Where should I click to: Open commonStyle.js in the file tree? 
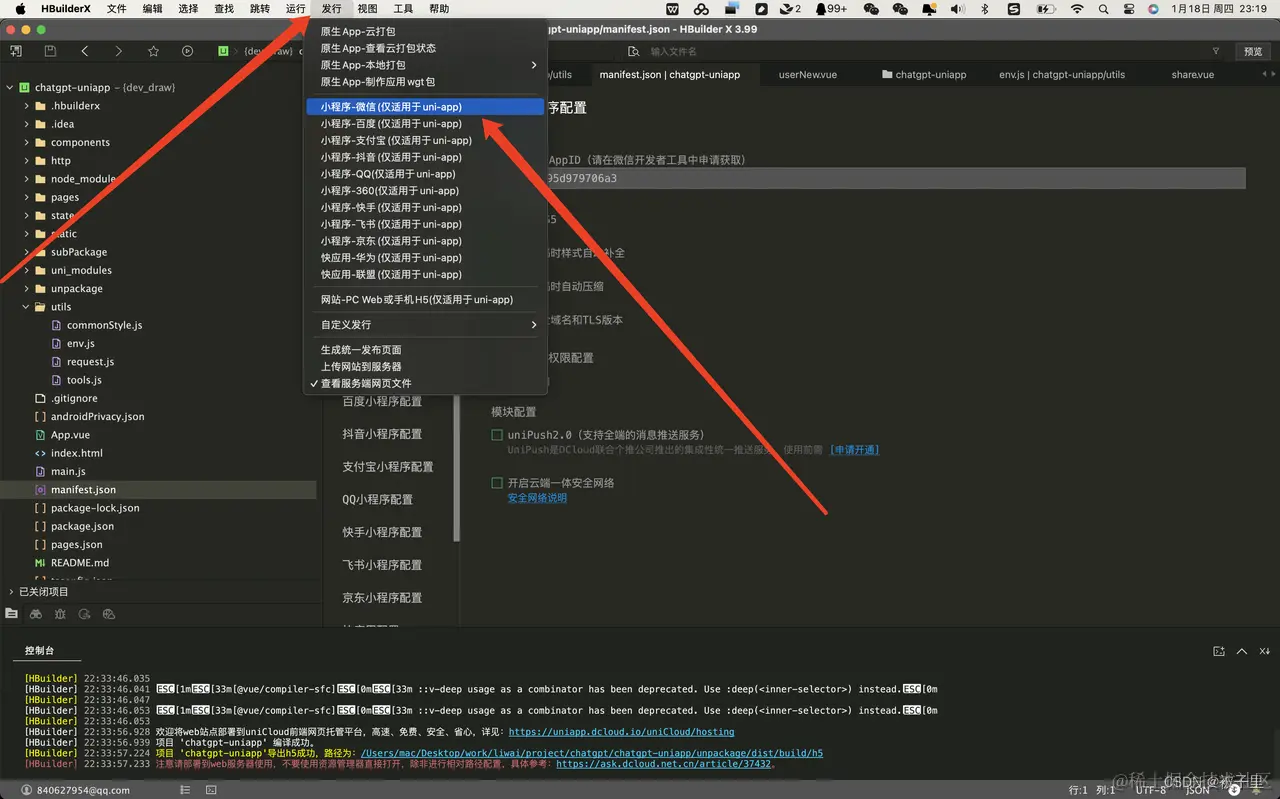(104, 325)
